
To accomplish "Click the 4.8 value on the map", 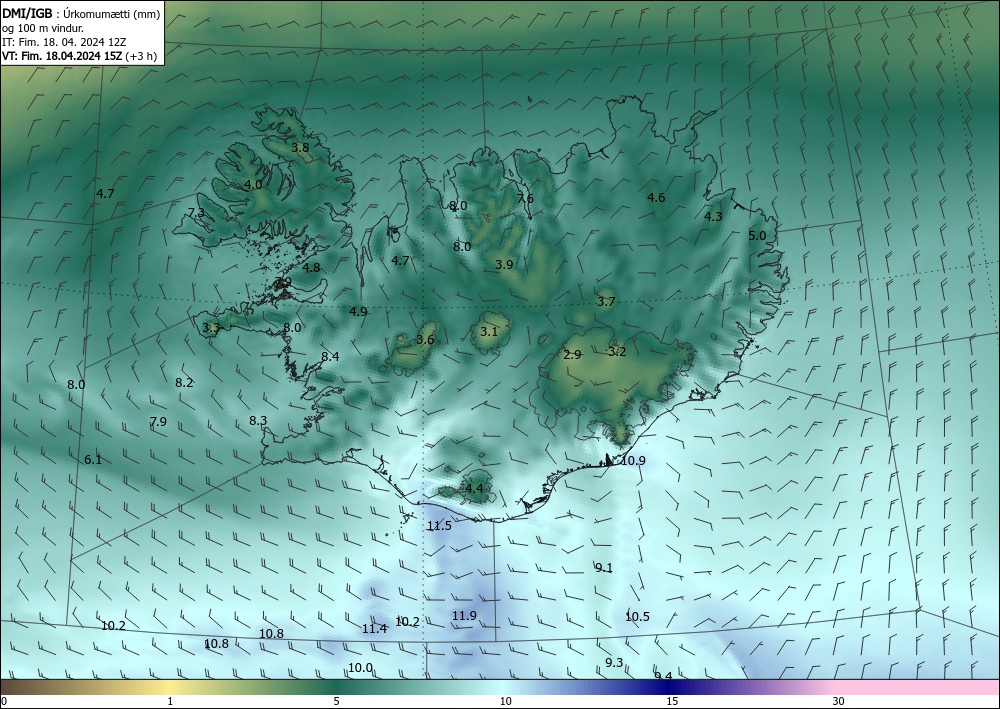I will [x=311, y=267].
